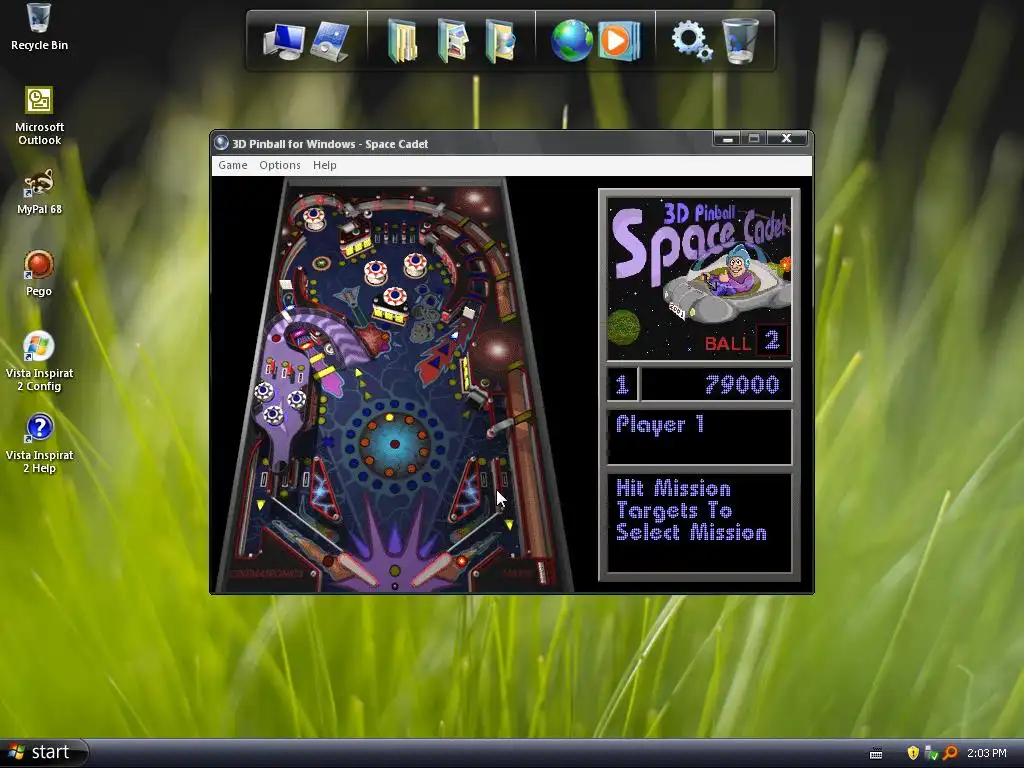
Task: Click the Pinball window title bar icon
Action: 221,143
